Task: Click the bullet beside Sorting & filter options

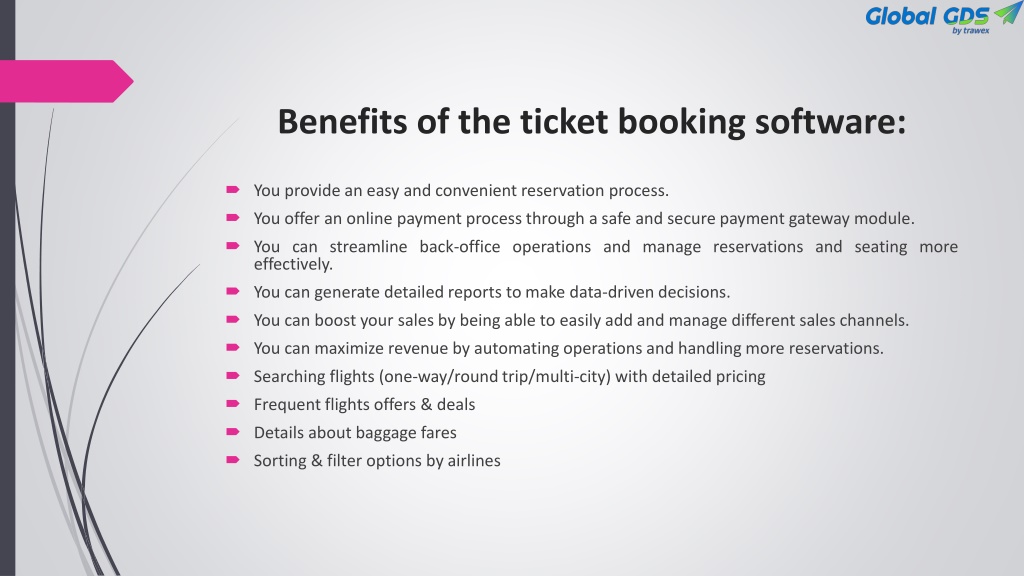Action: 233,460
